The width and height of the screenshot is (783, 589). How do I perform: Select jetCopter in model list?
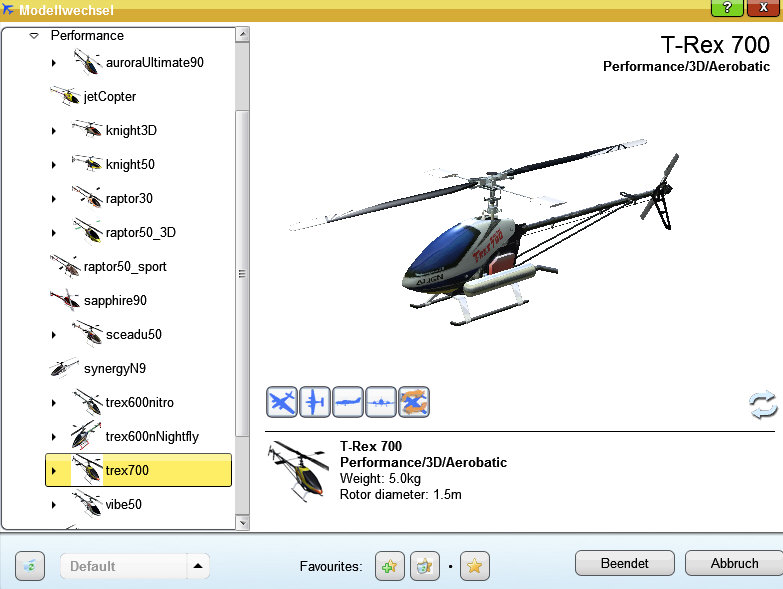[x=110, y=97]
